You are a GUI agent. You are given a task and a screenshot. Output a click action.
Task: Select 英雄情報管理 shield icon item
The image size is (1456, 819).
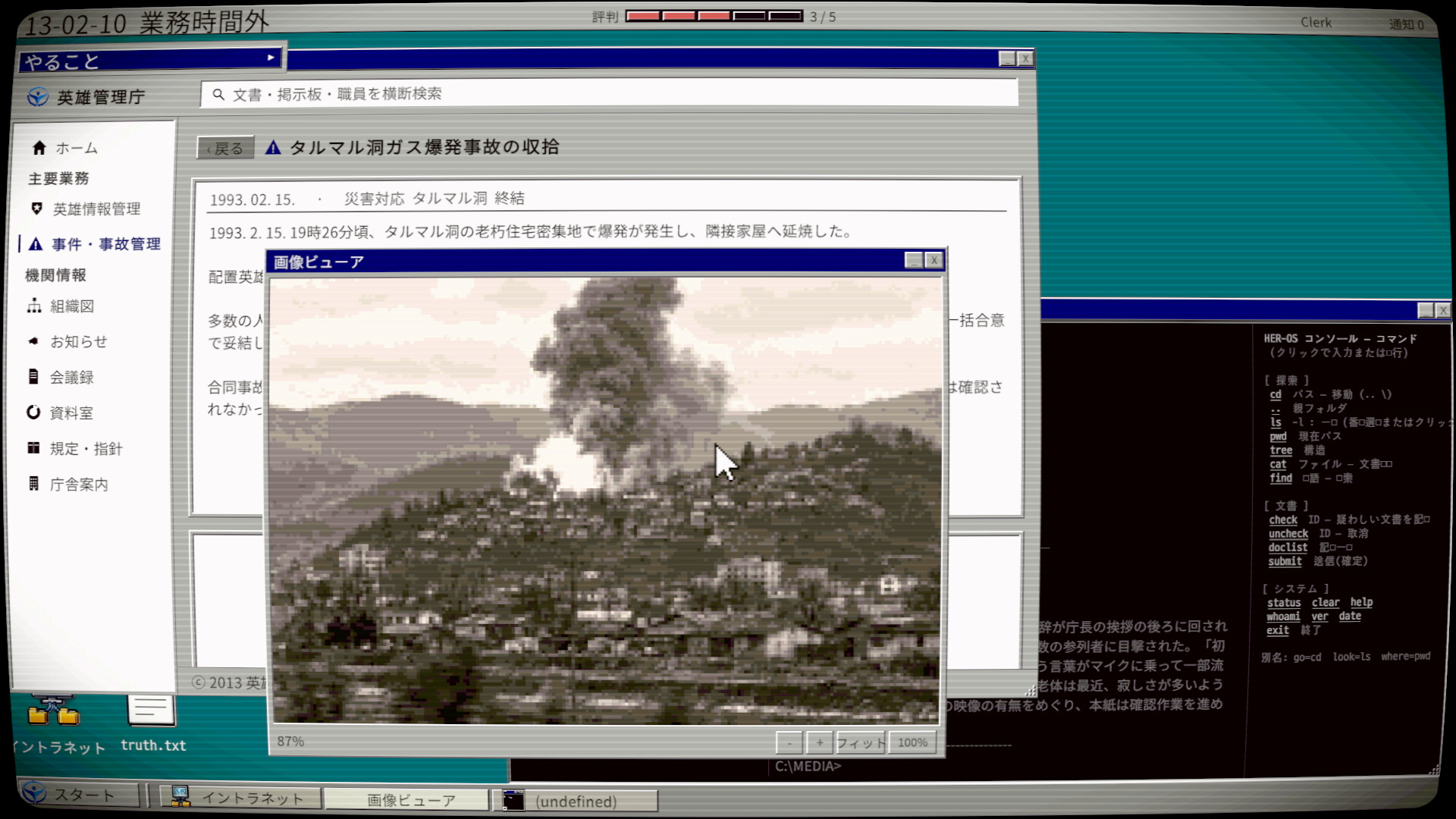[36, 209]
